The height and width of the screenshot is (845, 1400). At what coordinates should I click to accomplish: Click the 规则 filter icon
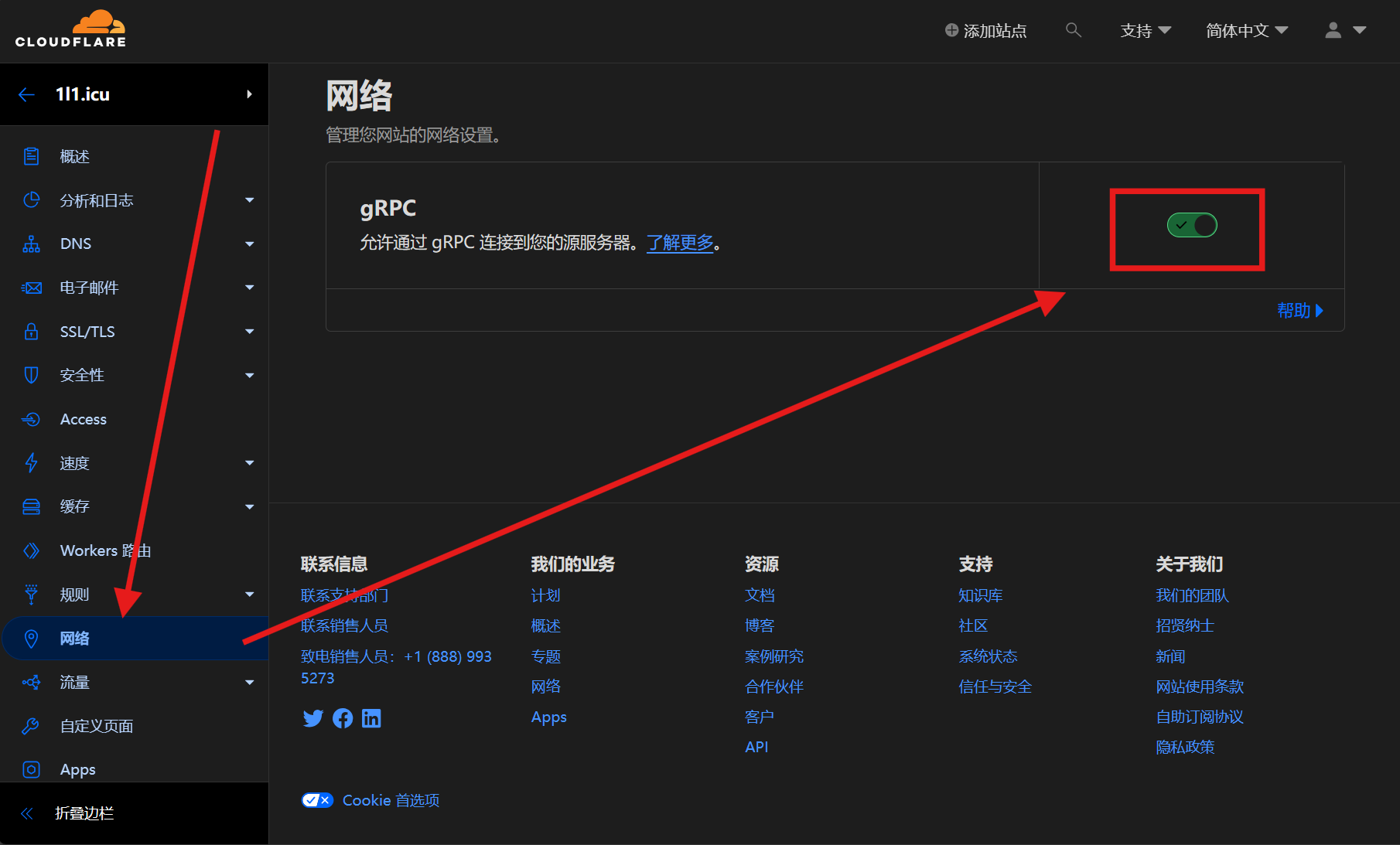[x=31, y=595]
